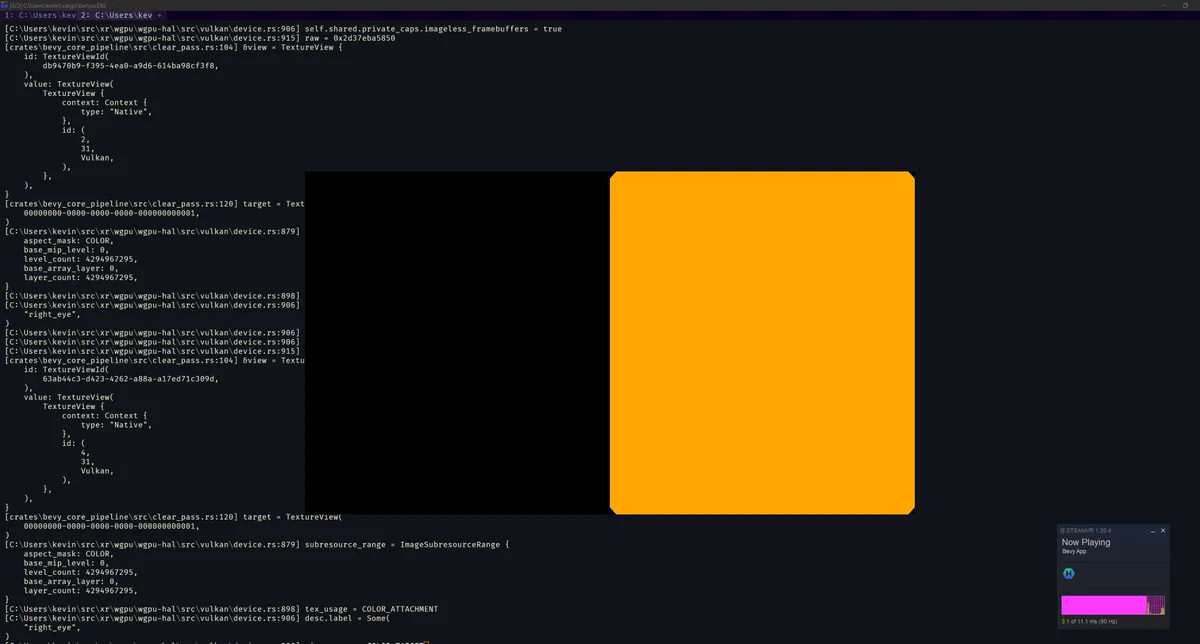Viewport: 1200px width, 644px height.
Task: Click the orange right-eye view in Bevy window
Action: [x=762, y=343]
